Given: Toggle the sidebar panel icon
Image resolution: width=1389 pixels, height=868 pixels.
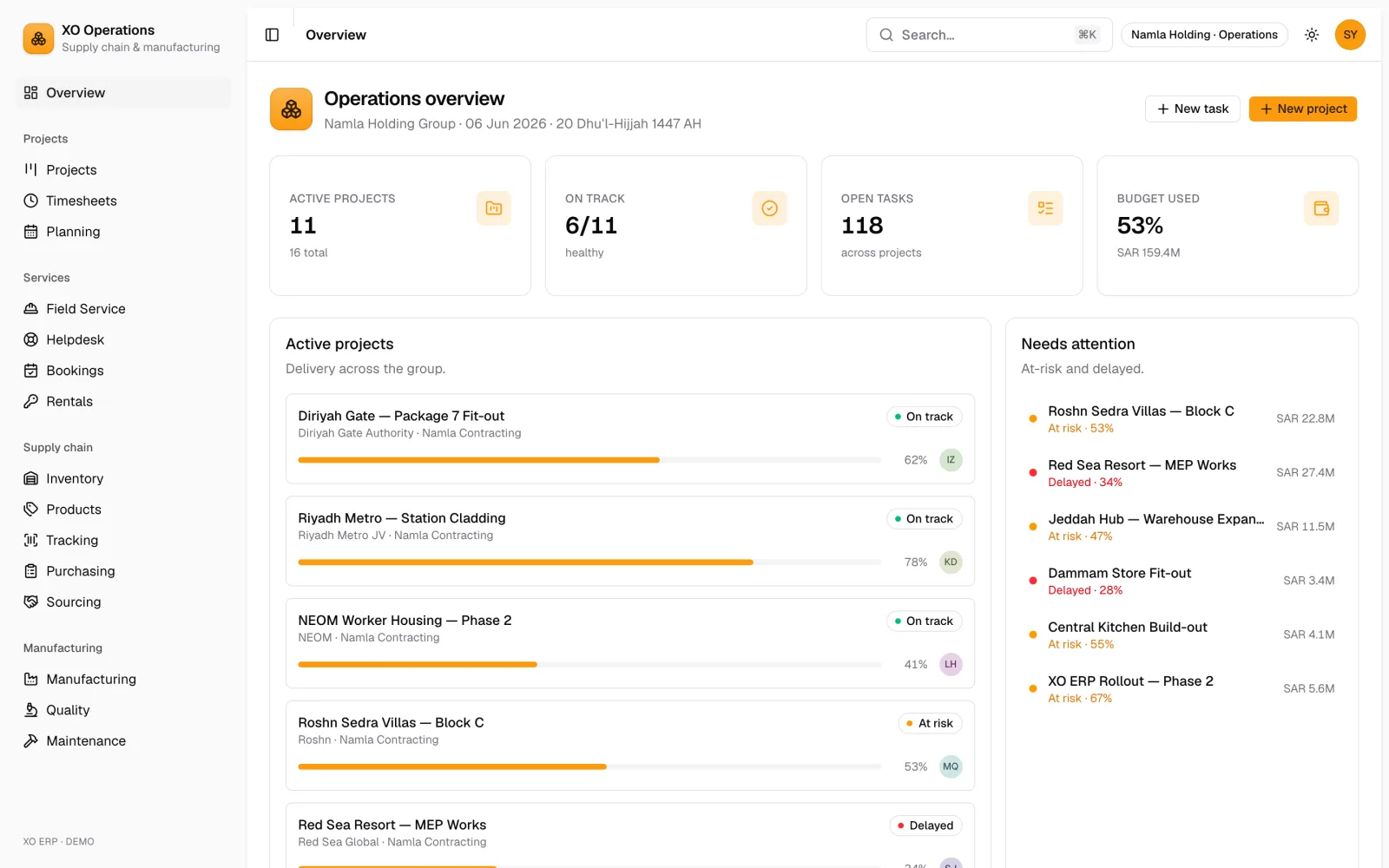Looking at the screenshot, I should [272, 35].
